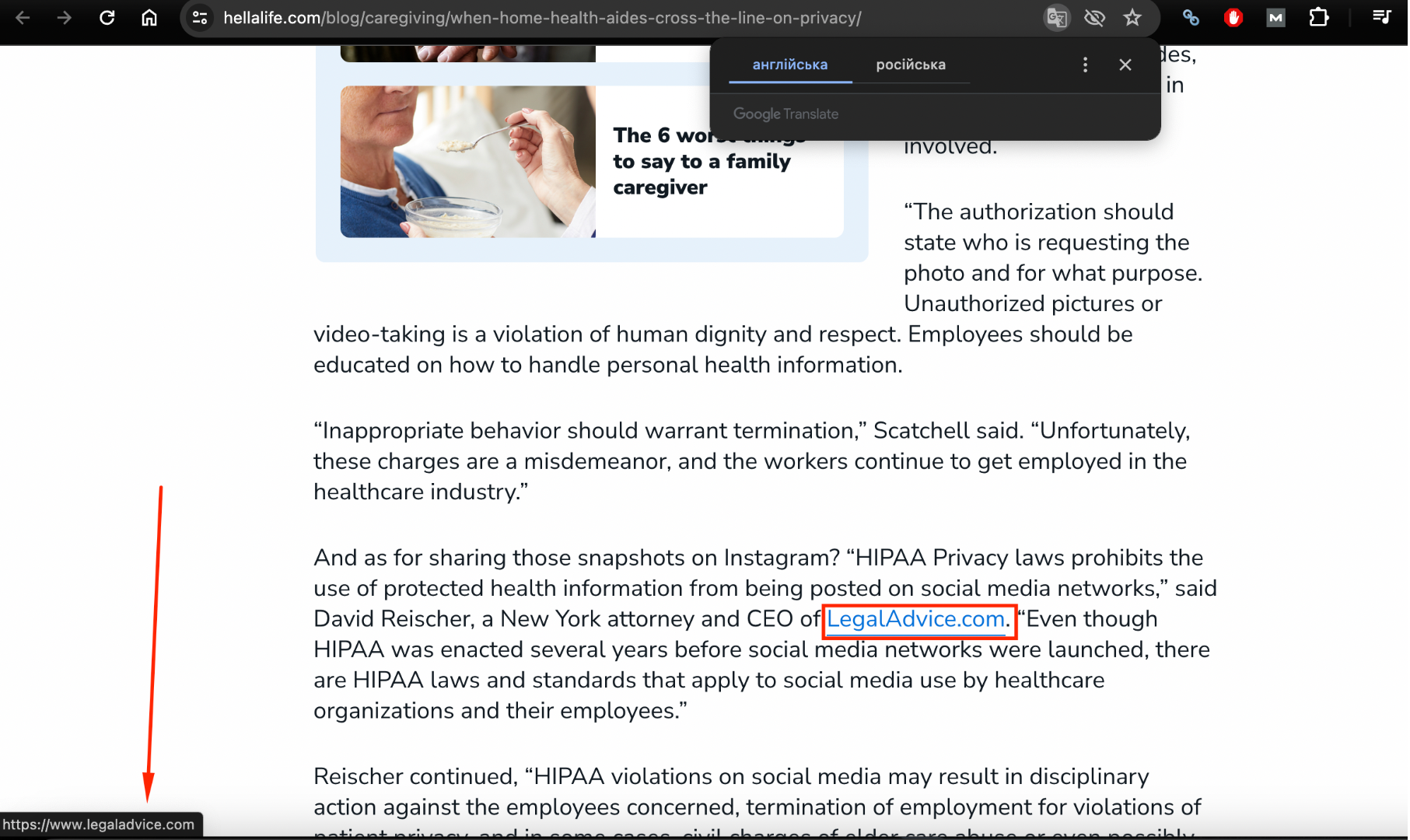
Task: Switch to the російська tab
Action: (910, 65)
